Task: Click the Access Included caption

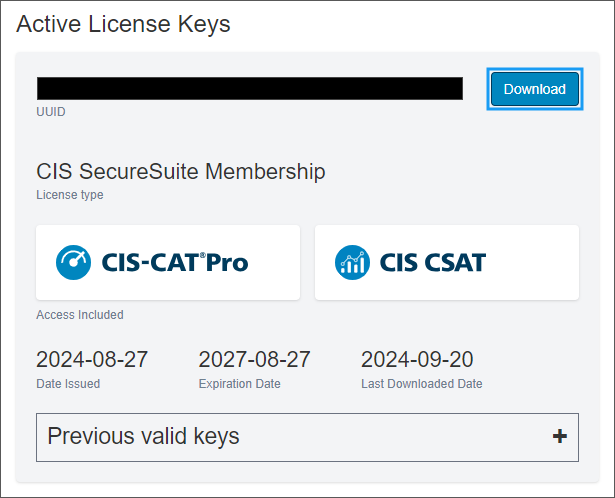Action: (x=80, y=315)
